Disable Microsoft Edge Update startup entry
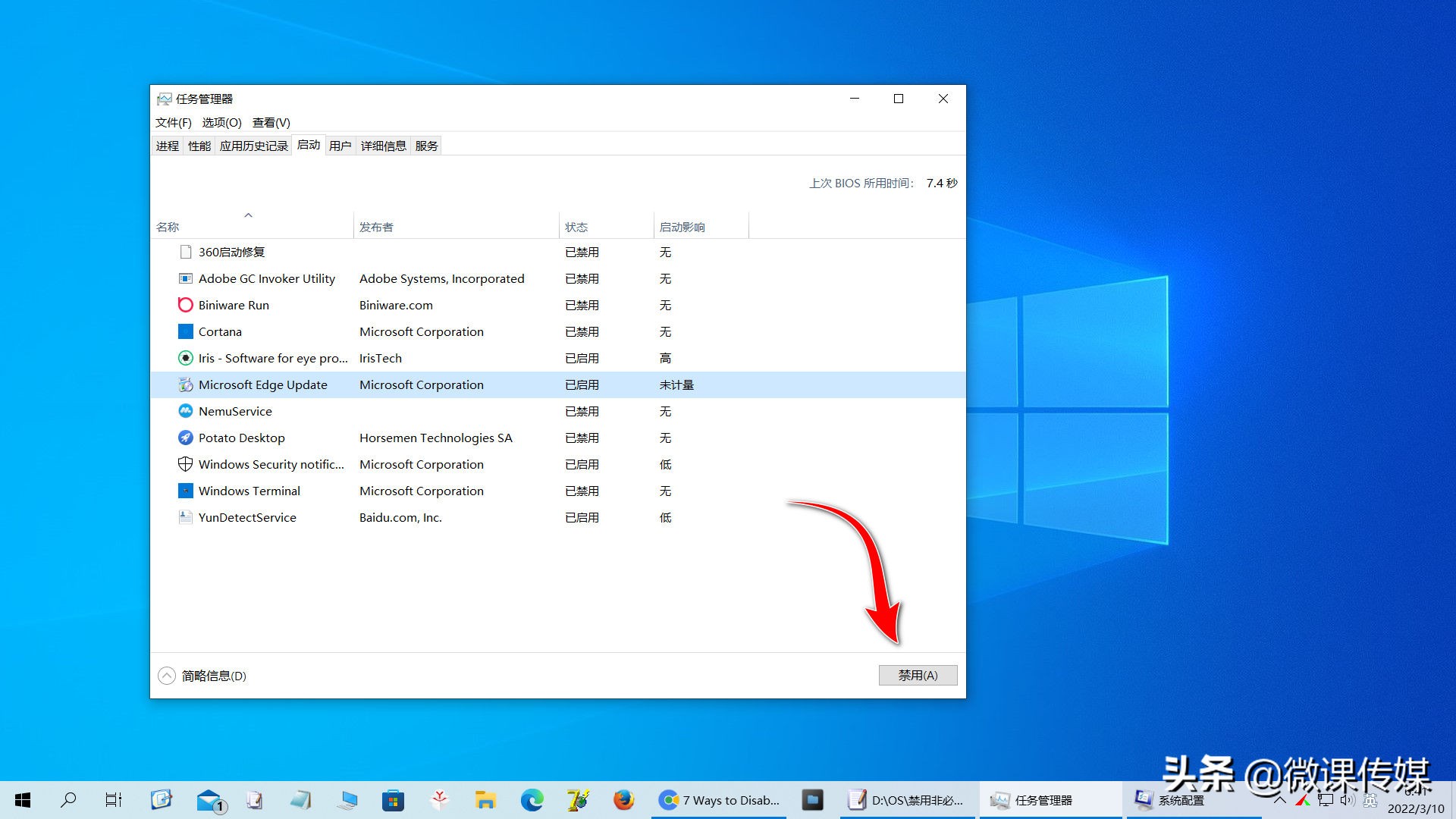Image resolution: width=1456 pixels, height=819 pixels. pos(916,675)
